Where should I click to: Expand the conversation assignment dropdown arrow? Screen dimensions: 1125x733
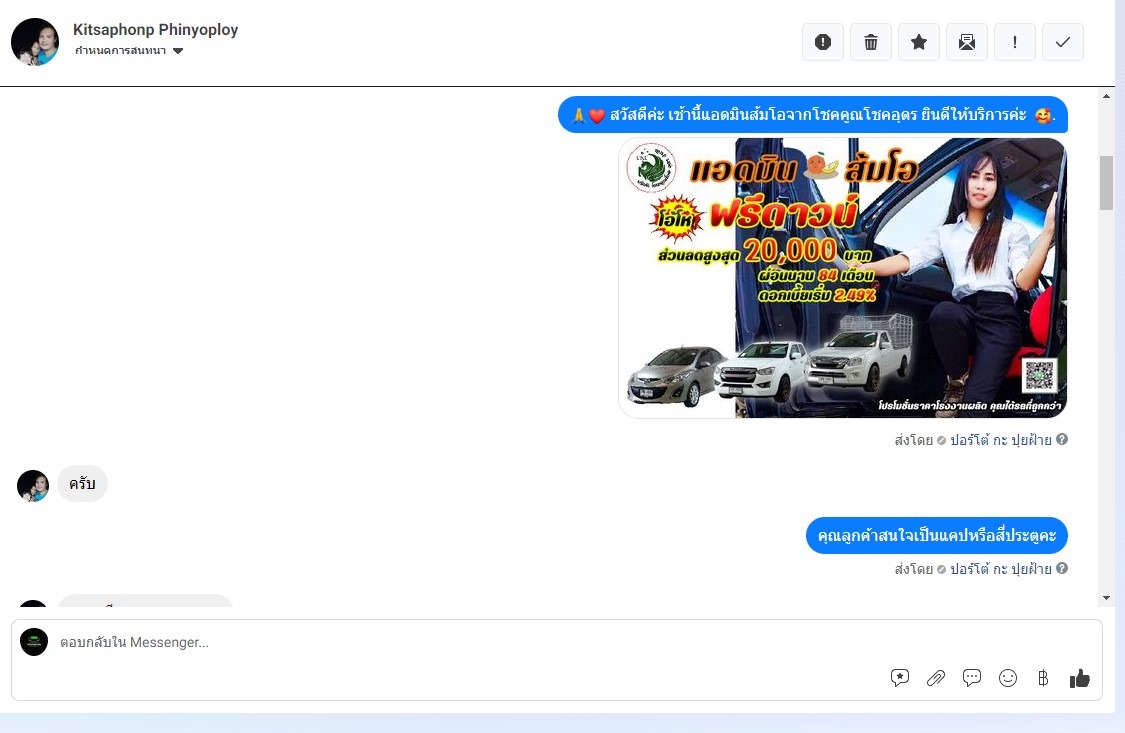[x=178, y=51]
